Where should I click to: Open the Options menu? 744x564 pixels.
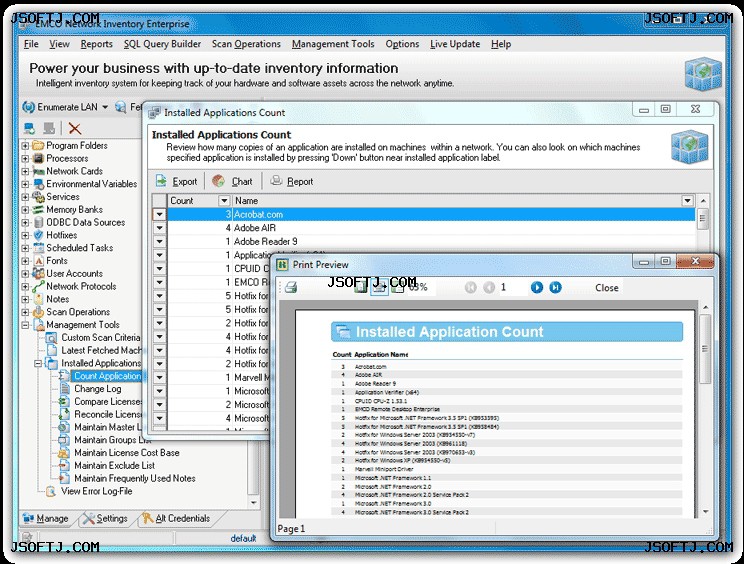pos(402,44)
